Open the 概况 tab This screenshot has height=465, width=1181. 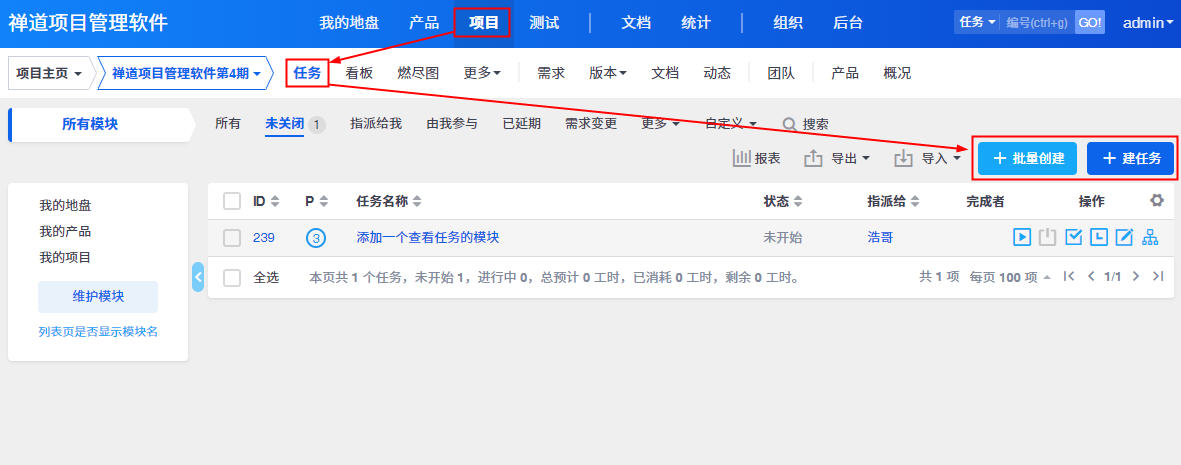897,73
